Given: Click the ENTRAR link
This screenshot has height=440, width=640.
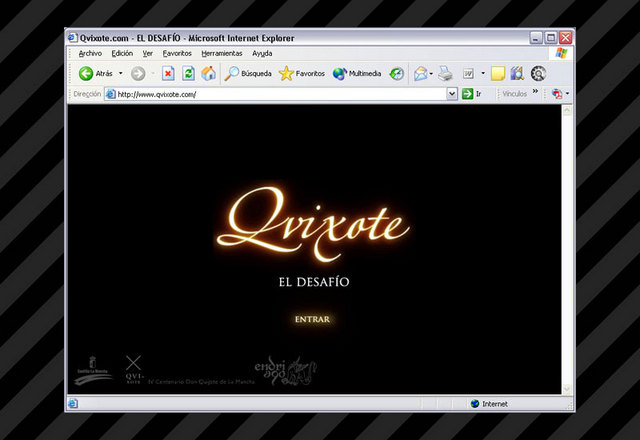Looking at the screenshot, I should pyautogui.click(x=312, y=319).
